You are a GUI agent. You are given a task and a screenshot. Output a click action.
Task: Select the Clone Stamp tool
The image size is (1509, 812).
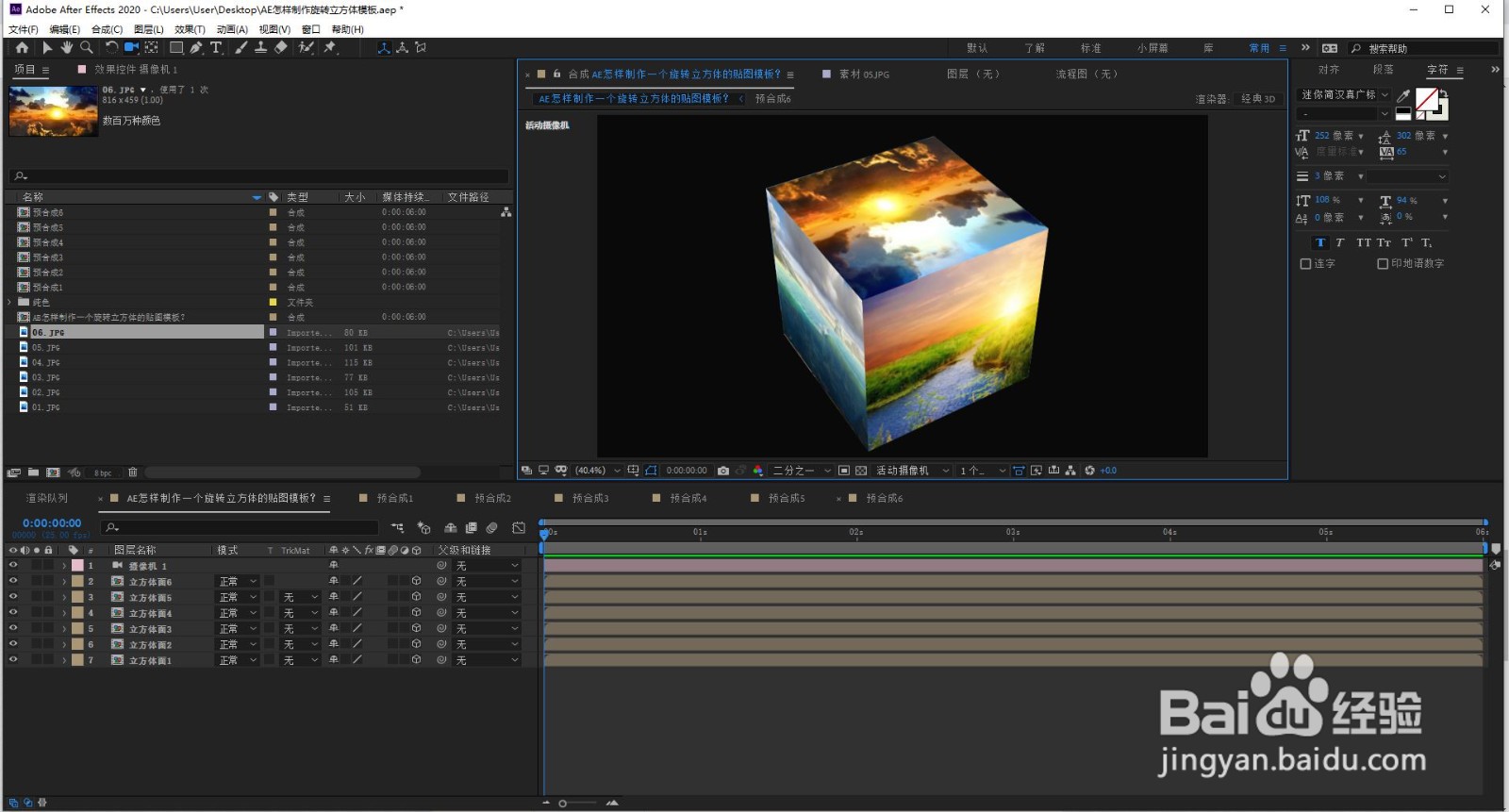tap(260, 48)
